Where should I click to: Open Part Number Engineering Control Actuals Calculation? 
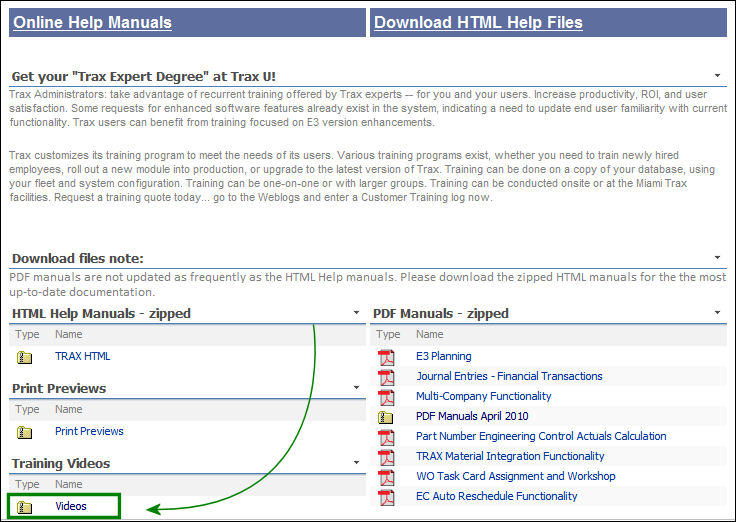point(541,436)
